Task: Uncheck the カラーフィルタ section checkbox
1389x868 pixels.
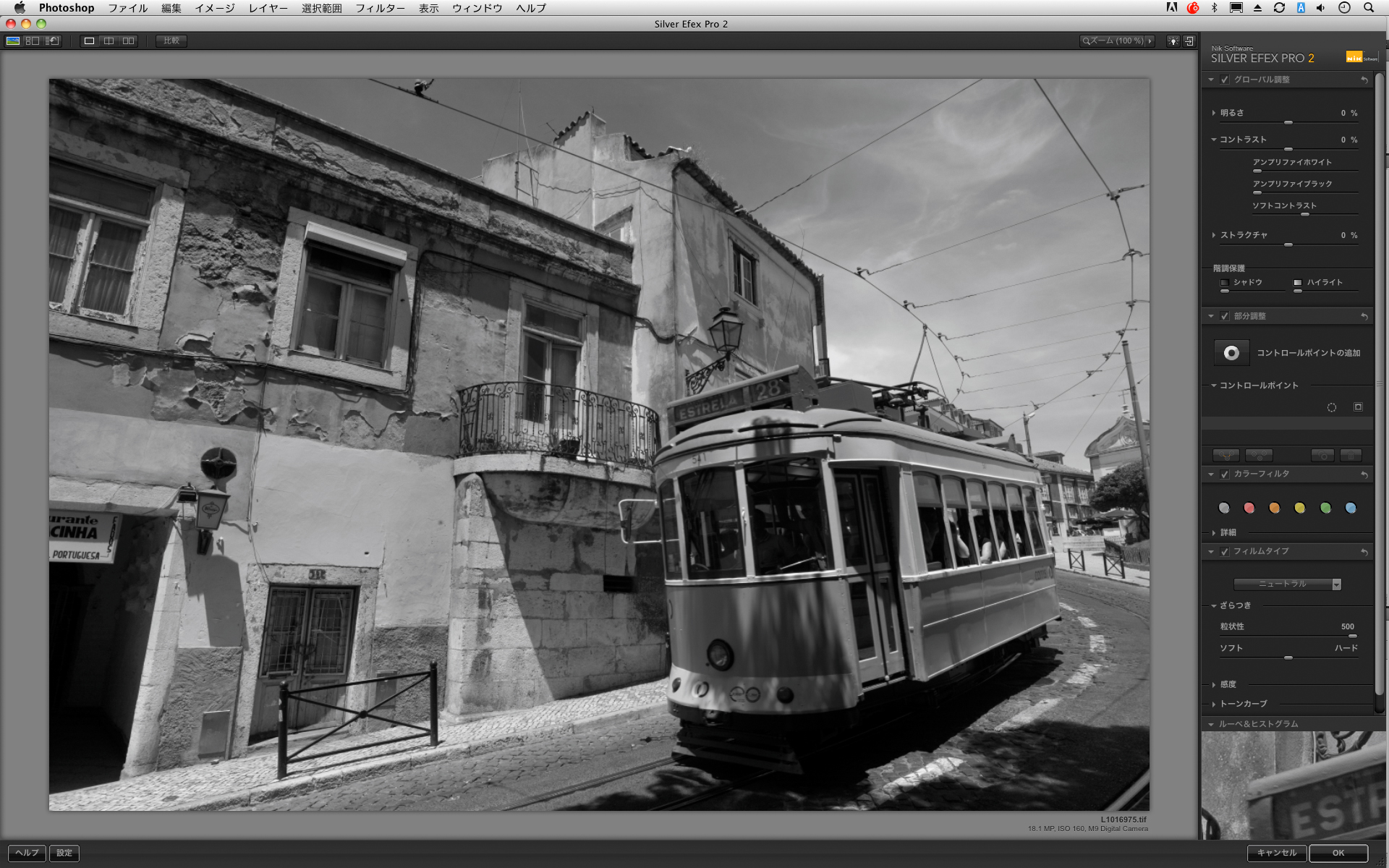Action: click(x=1225, y=475)
